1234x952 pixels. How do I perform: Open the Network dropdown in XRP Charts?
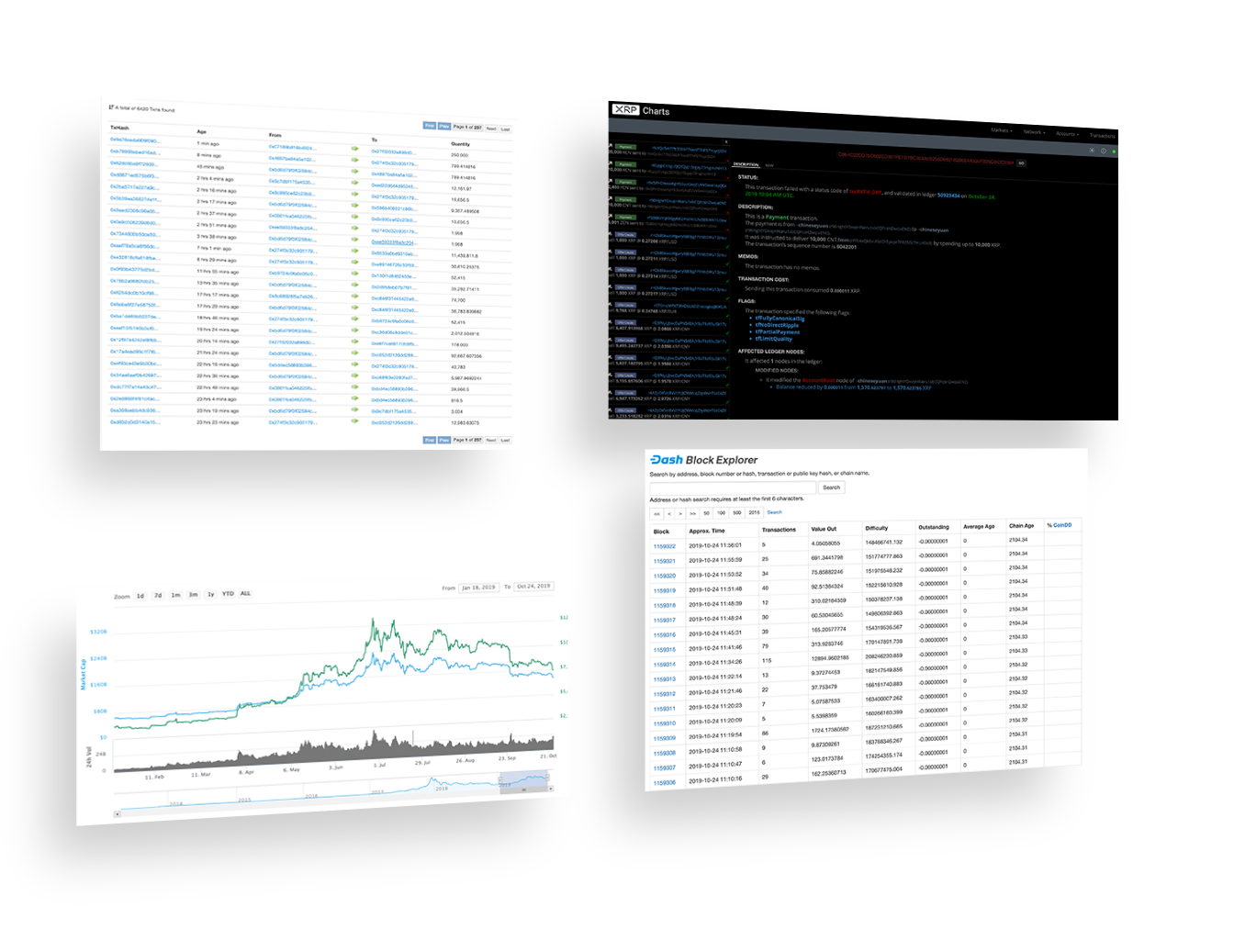tap(1034, 132)
